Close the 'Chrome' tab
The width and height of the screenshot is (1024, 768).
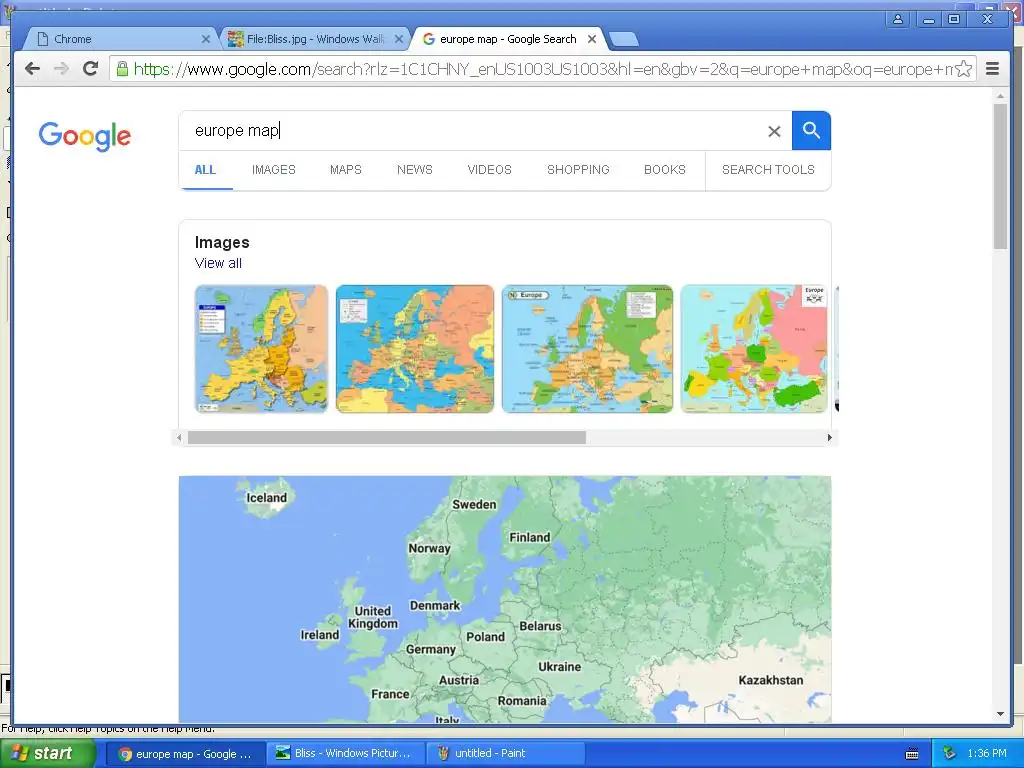coord(206,39)
